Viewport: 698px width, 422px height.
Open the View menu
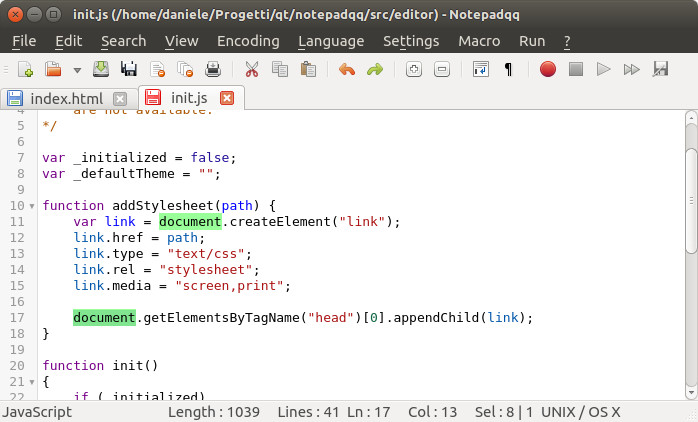pos(181,41)
